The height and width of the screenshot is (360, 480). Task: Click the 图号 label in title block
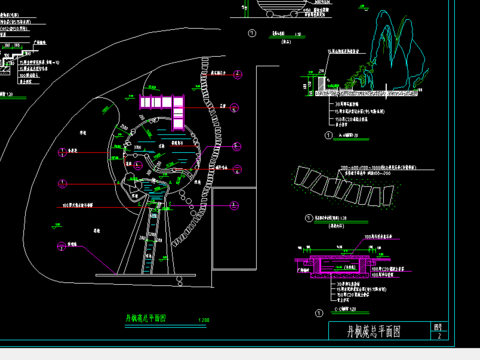click(x=438, y=327)
